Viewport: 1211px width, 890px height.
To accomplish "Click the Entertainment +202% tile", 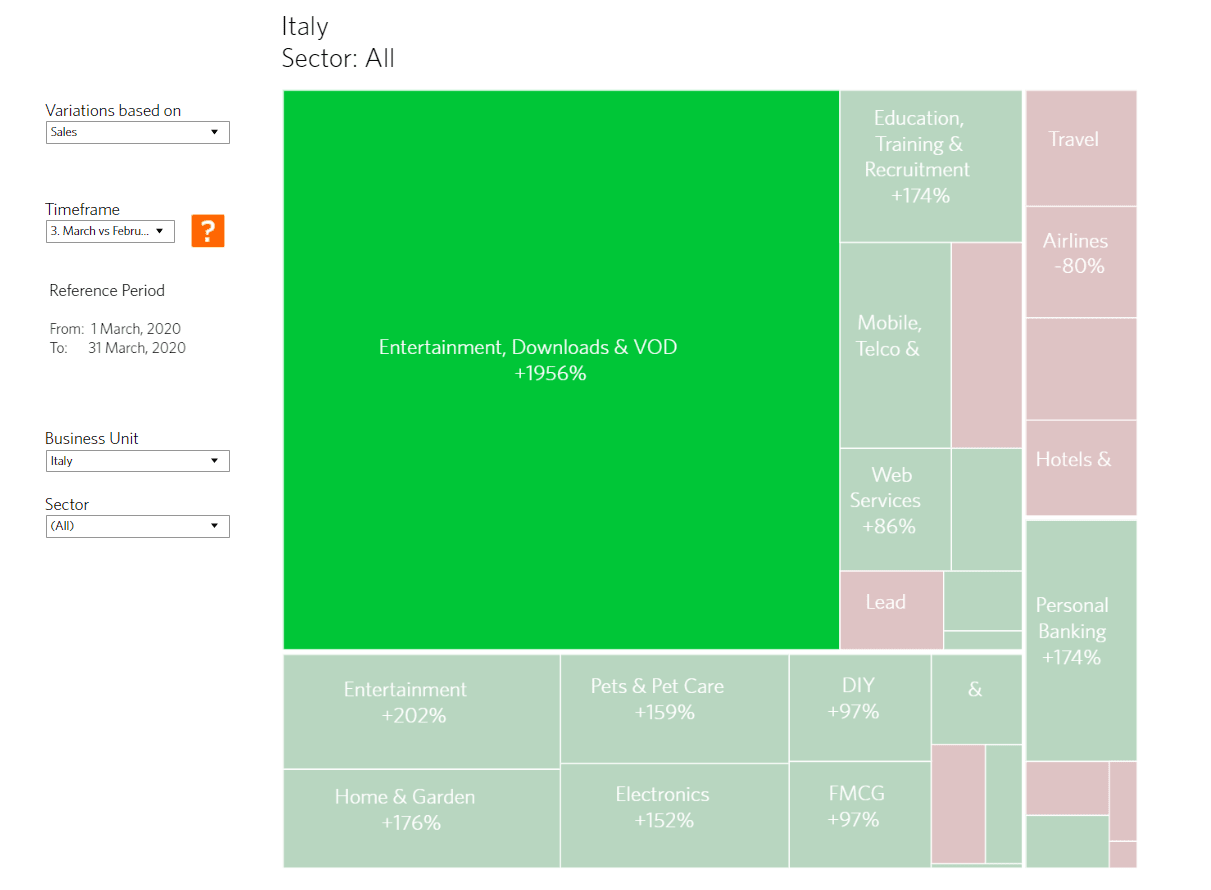I will click(421, 711).
